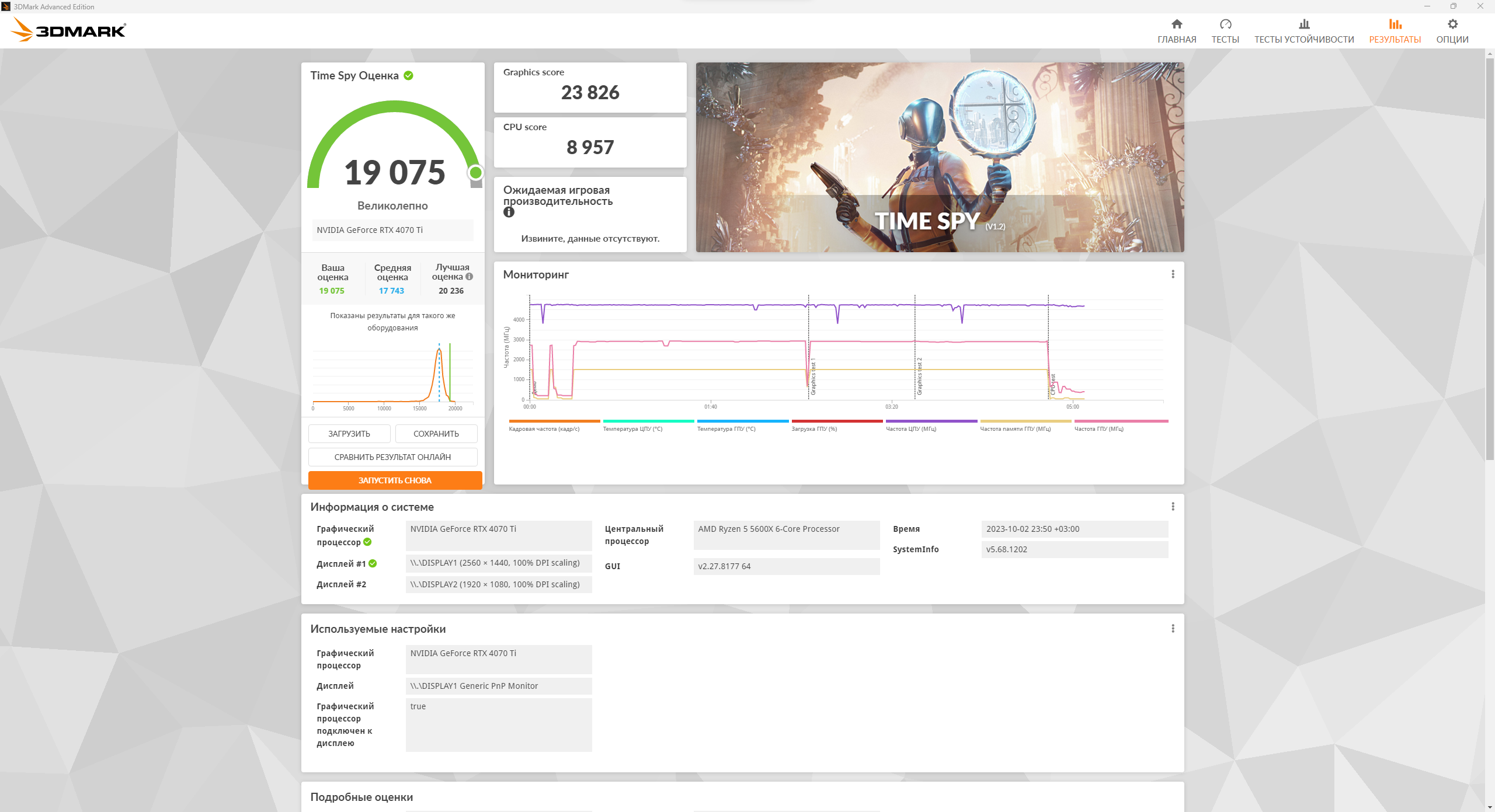Image resolution: width=1495 pixels, height=812 pixels.
Task: Open the ОПЦИИ gear icon
Action: [1452, 25]
